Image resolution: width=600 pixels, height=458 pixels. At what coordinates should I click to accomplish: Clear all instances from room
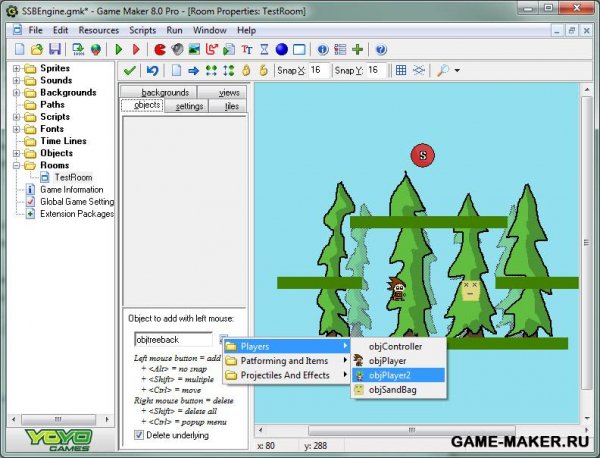coord(176,70)
